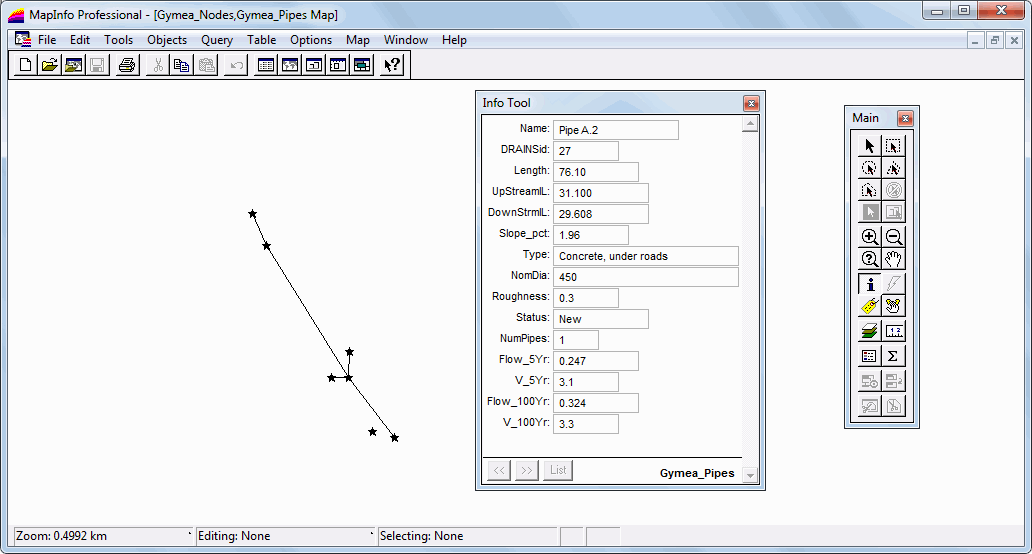The height and width of the screenshot is (554, 1032).
Task: Open Layer Control from Main toolbar
Action: click(869, 331)
